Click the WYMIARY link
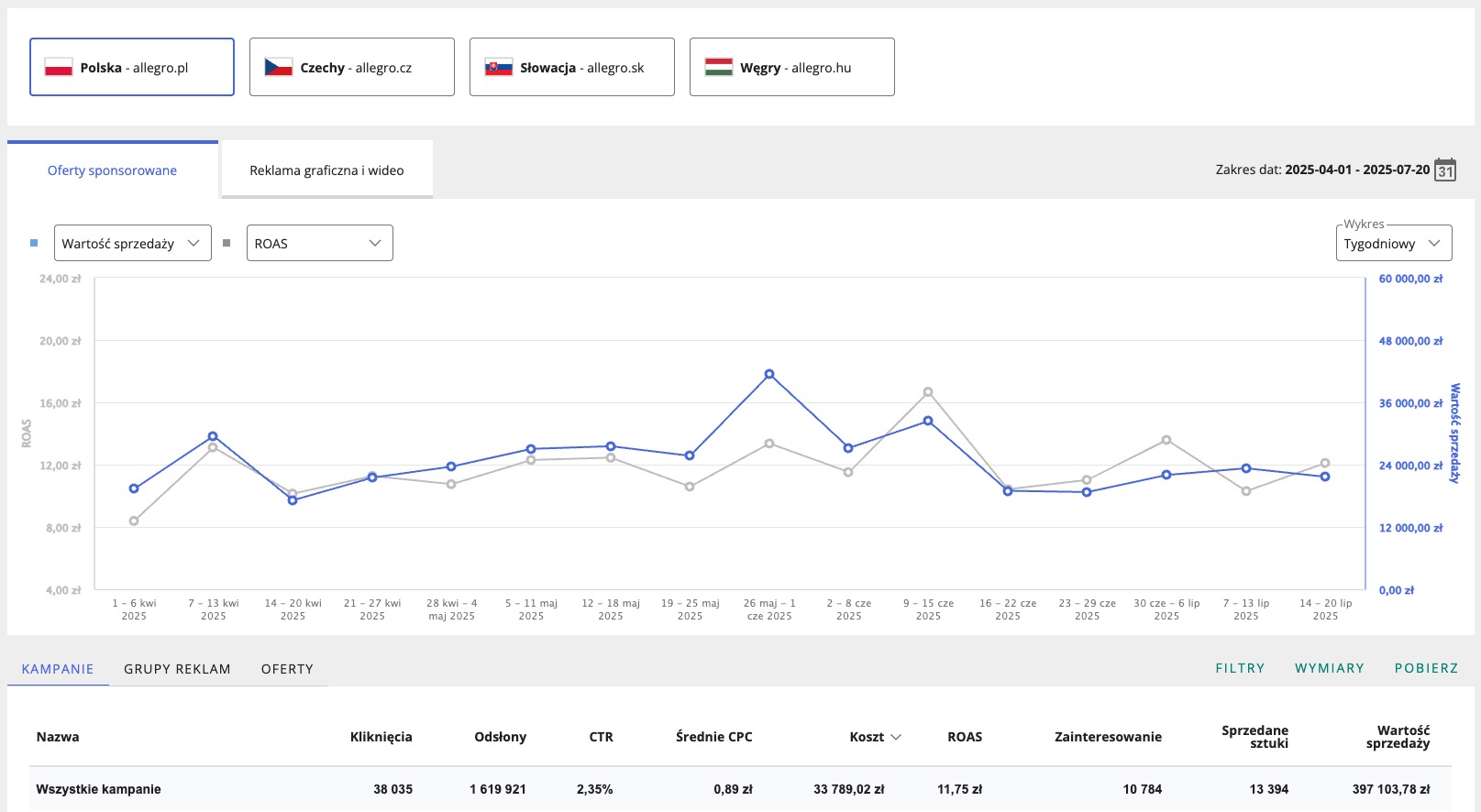 point(1330,668)
